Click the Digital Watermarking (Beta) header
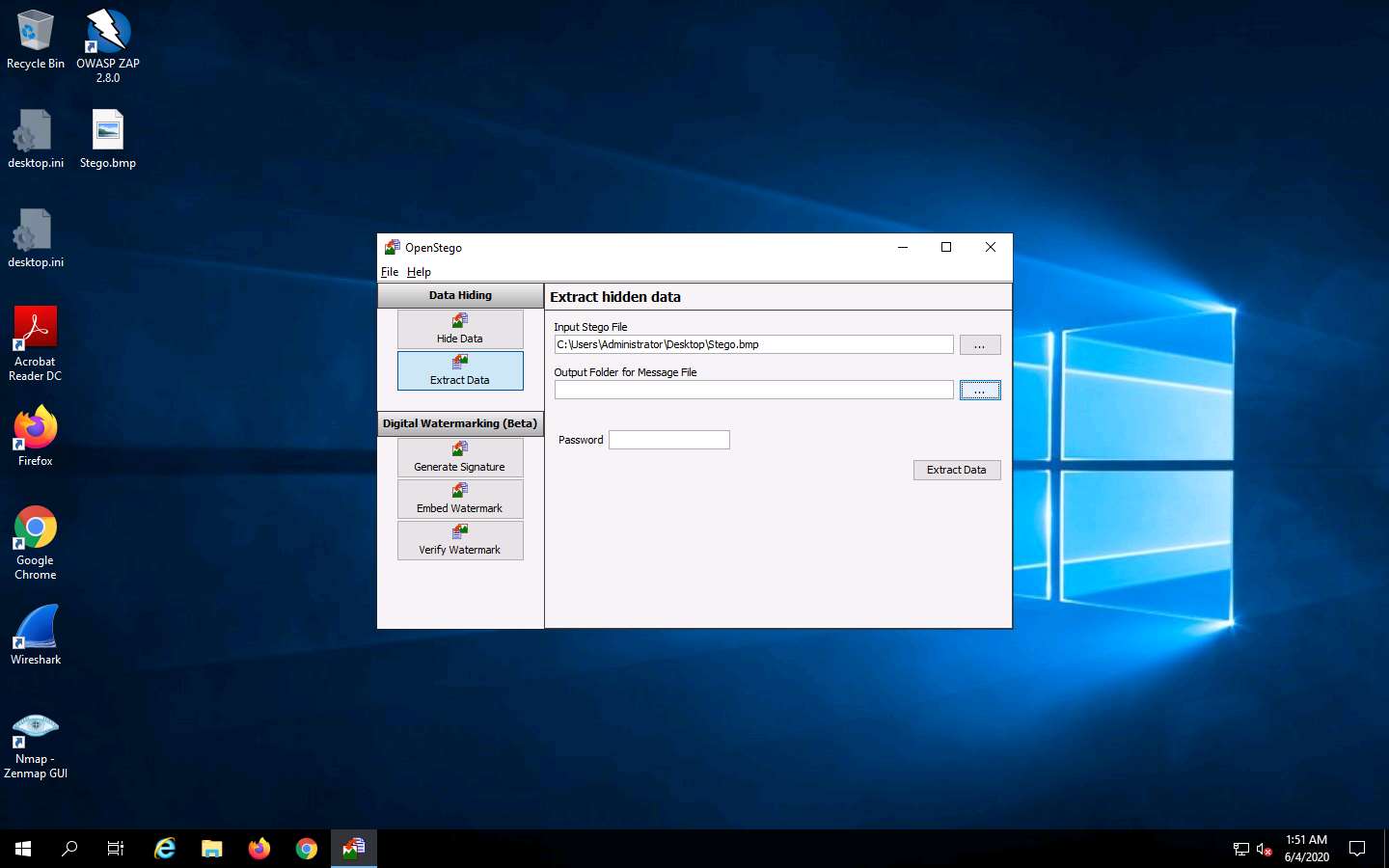The height and width of the screenshot is (868, 1389). pyautogui.click(x=460, y=423)
